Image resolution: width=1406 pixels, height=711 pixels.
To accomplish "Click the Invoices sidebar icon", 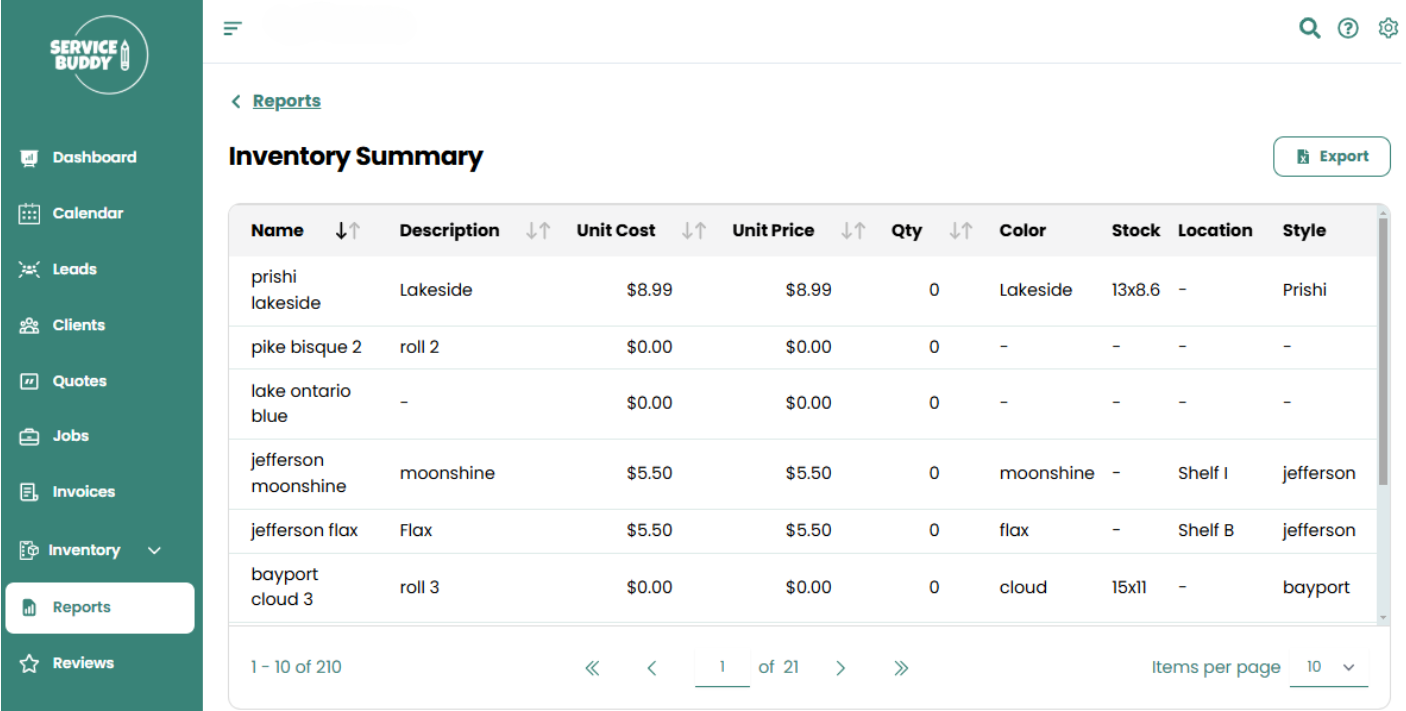I will coord(29,493).
